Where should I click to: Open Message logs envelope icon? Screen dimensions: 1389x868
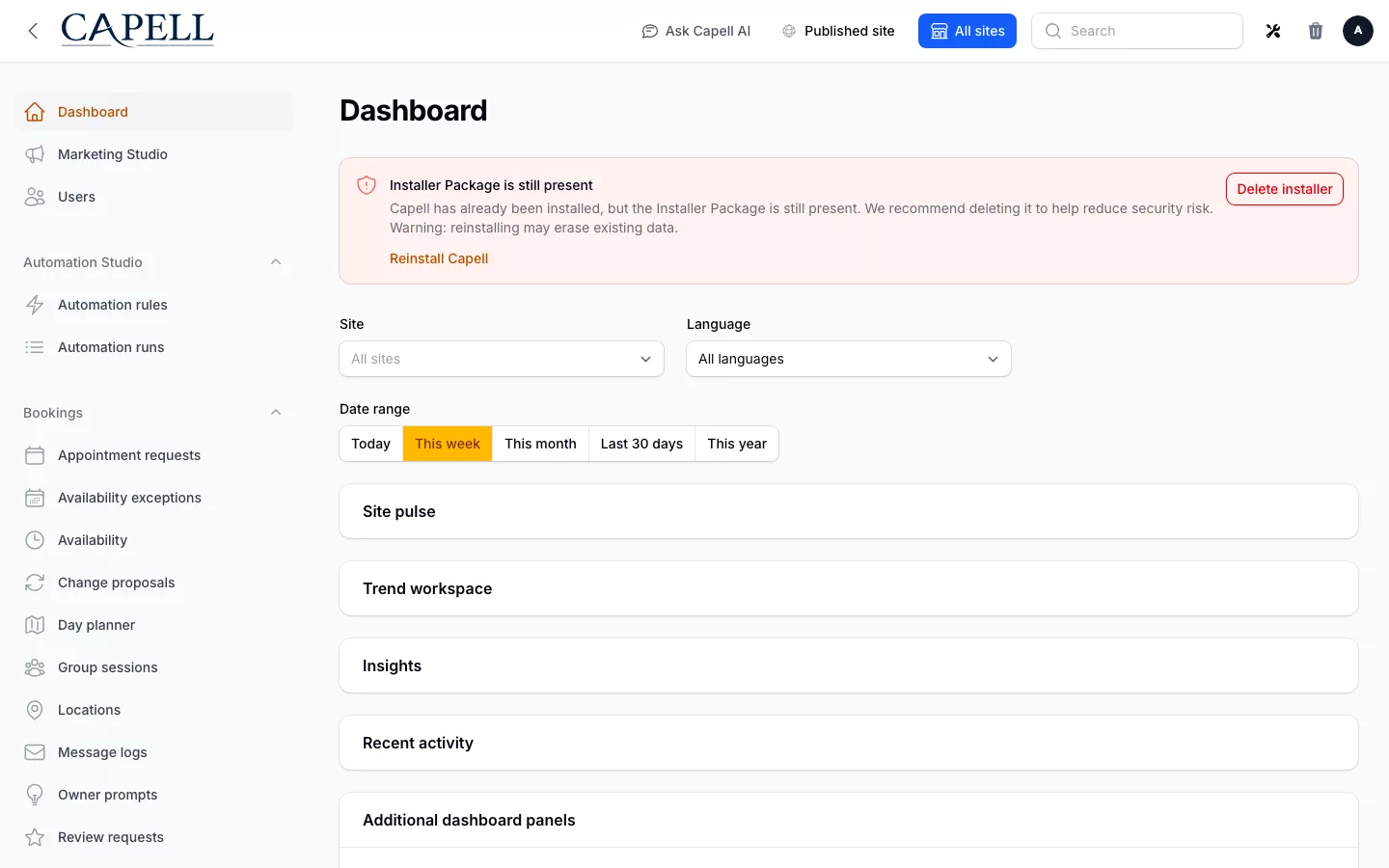(x=35, y=752)
